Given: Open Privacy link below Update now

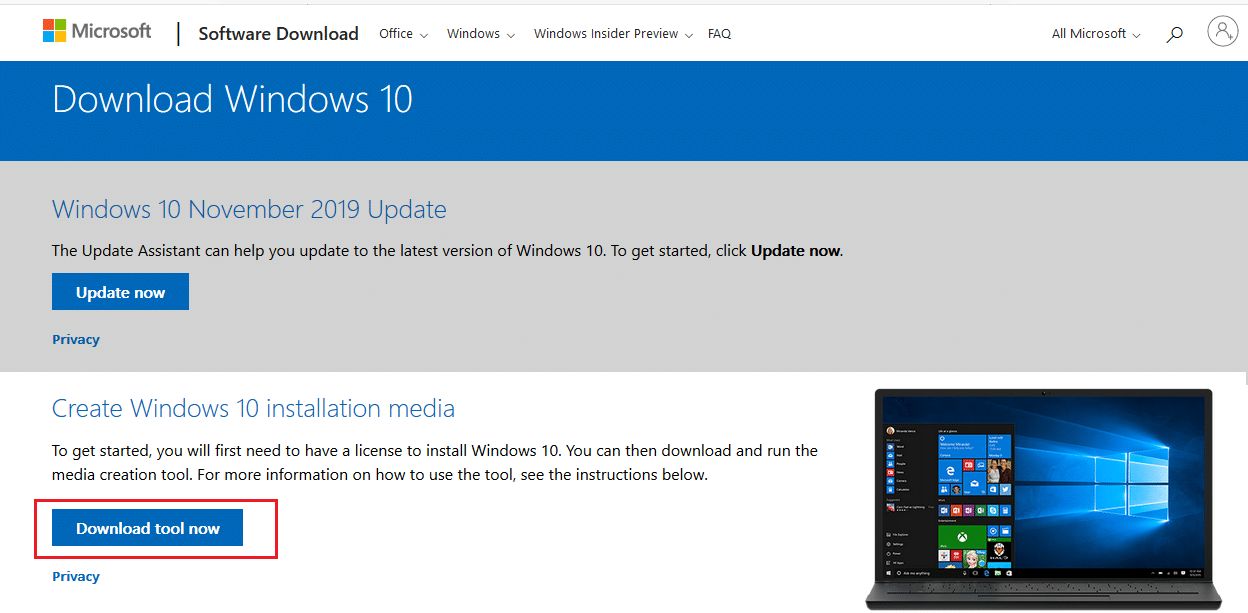Looking at the screenshot, I should (76, 340).
